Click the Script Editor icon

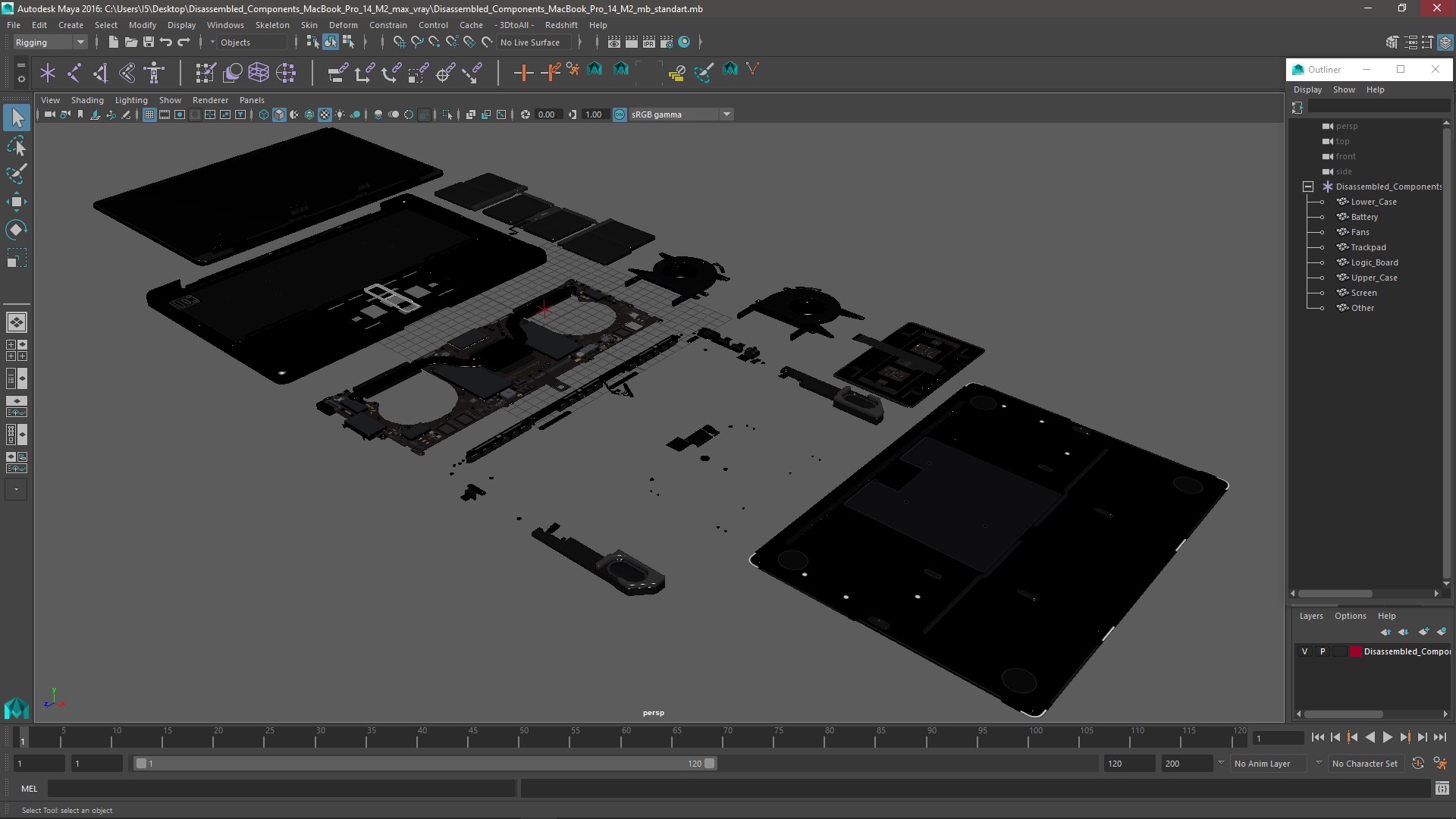(1442, 789)
